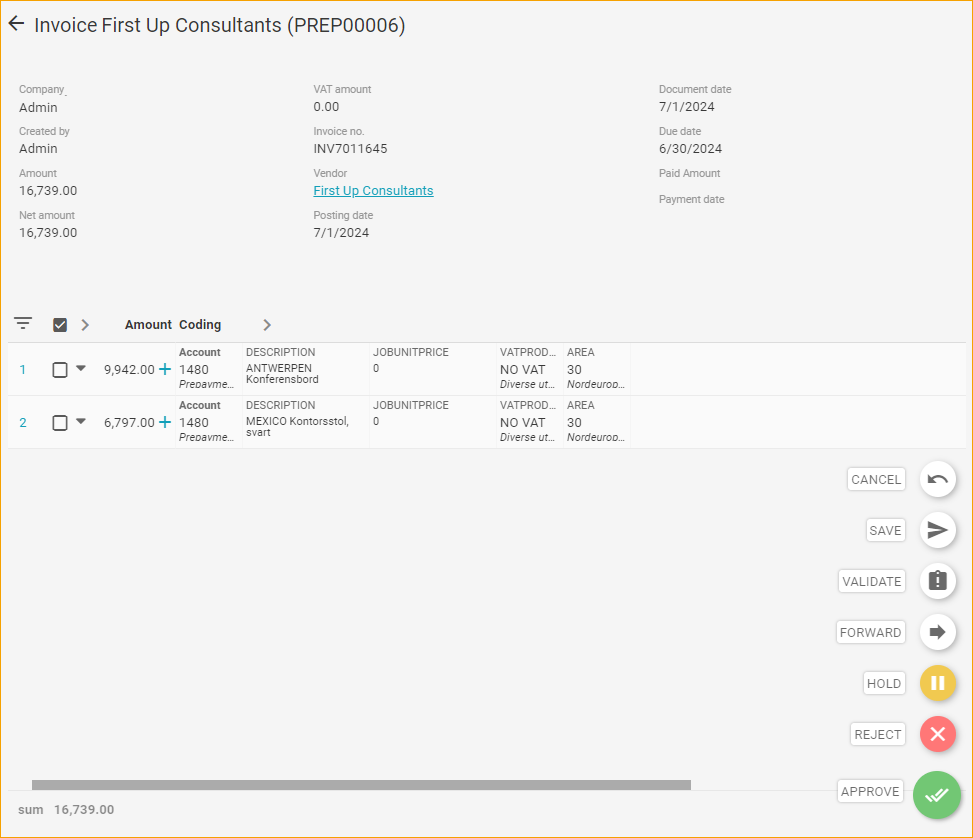Open the dropdown arrow on line 1
This screenshot has height=838, width=973.
[81, 368]
